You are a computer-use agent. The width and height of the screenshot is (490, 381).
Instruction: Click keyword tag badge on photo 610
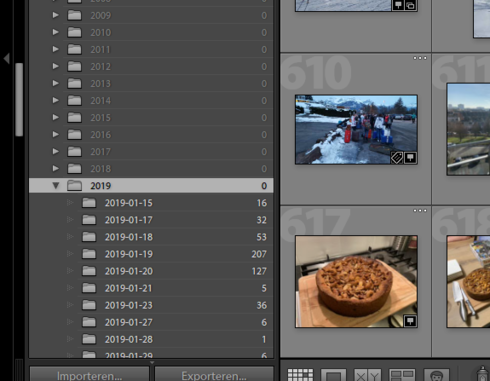397,158
